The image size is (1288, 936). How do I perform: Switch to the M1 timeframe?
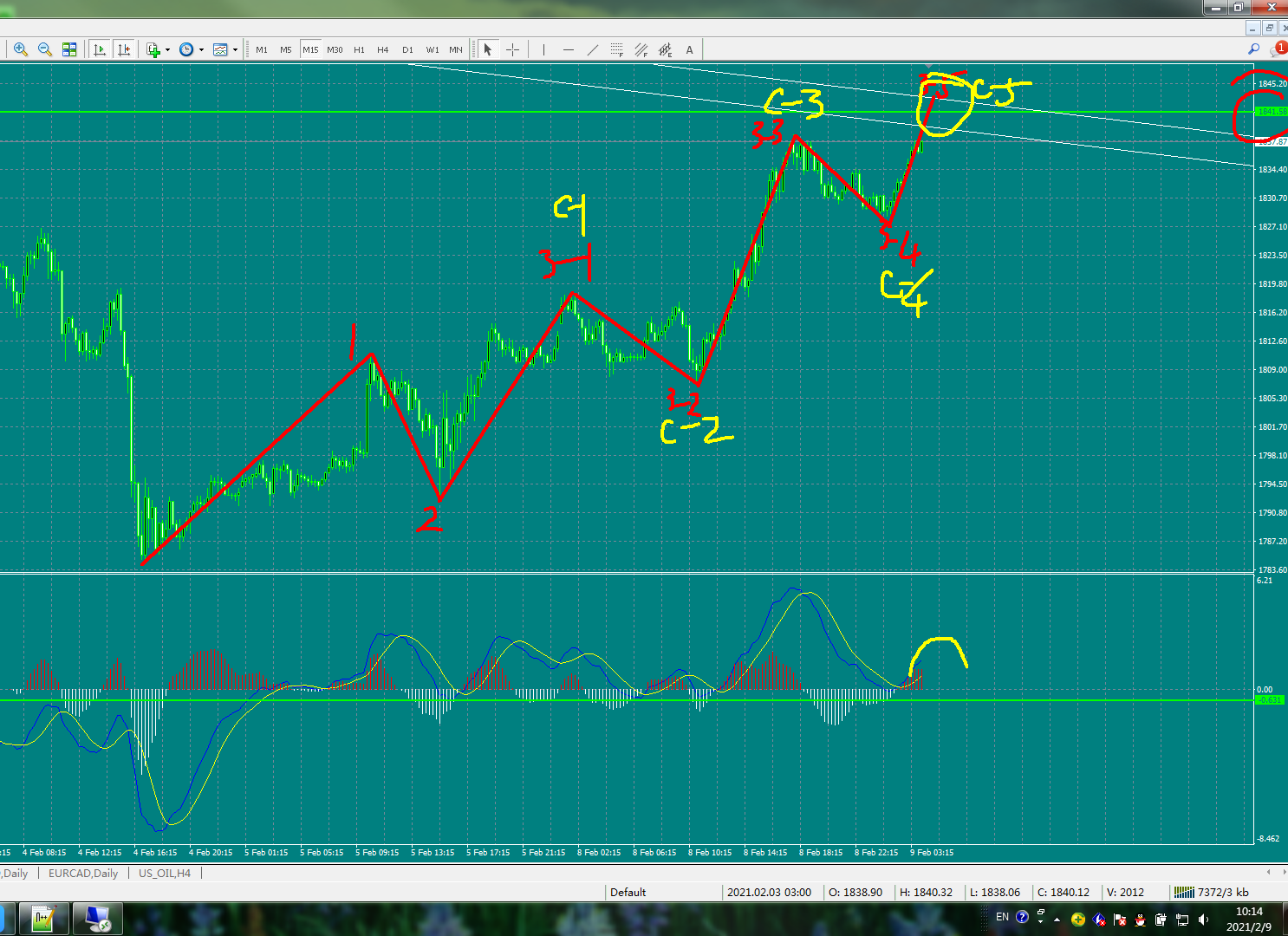point(262,50)
